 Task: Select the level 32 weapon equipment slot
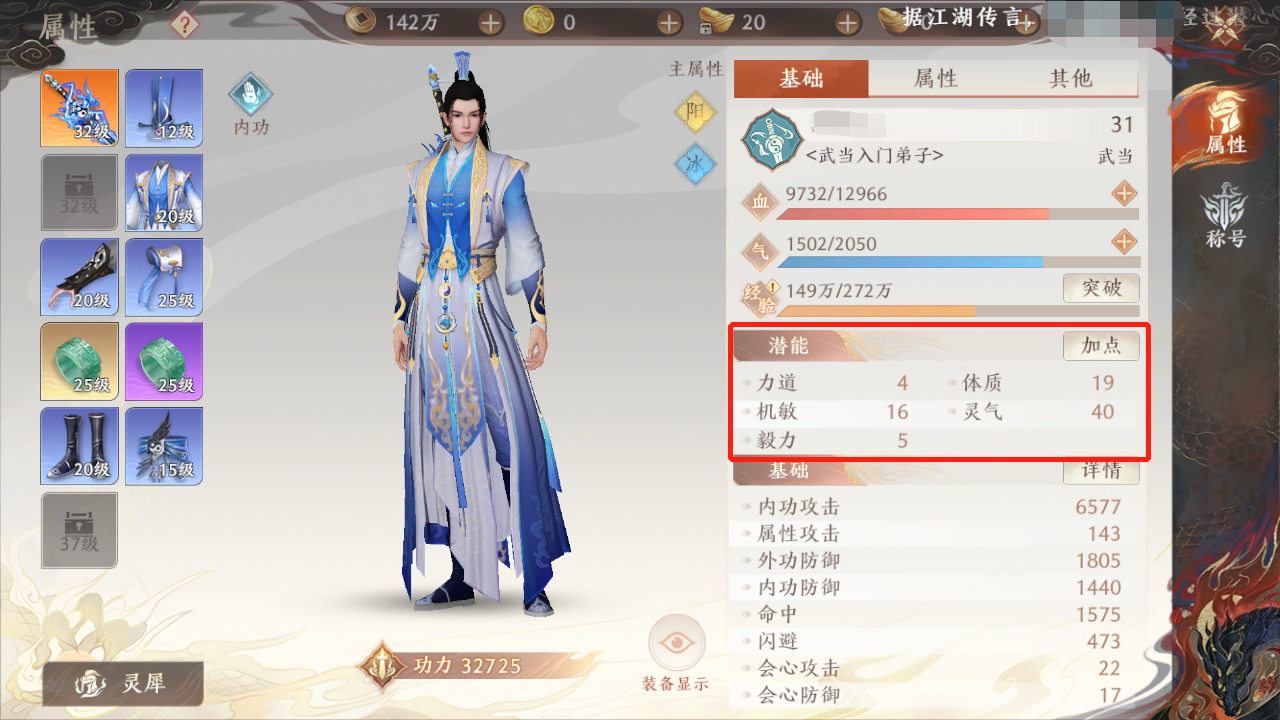80,108
